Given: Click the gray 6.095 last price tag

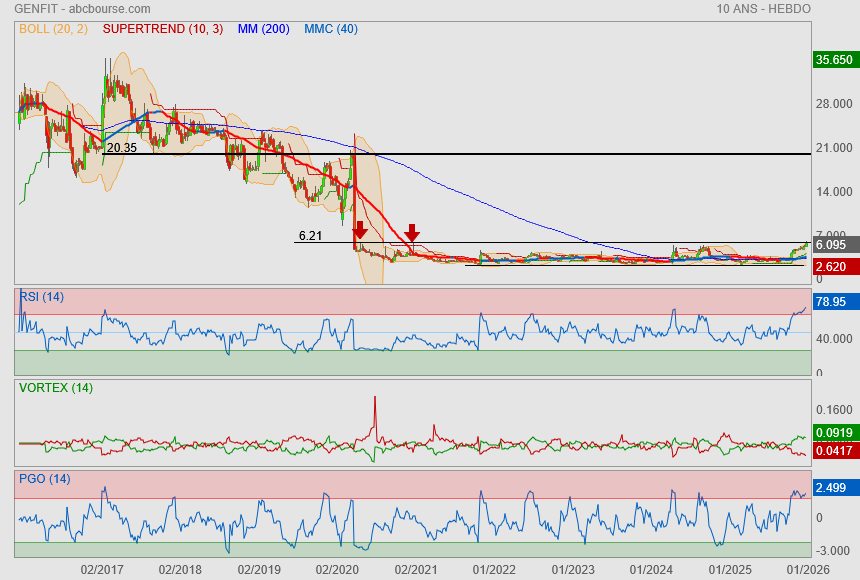Looking at the screenshot, I should [834, 245].
